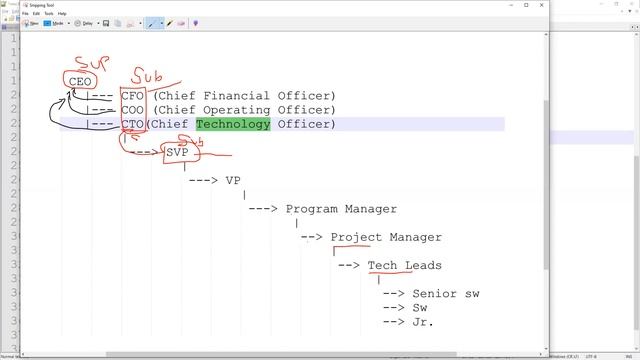Minimize the Snipping Tool window
The height and width of the screenshot is (360, 640).
(511, 5)
